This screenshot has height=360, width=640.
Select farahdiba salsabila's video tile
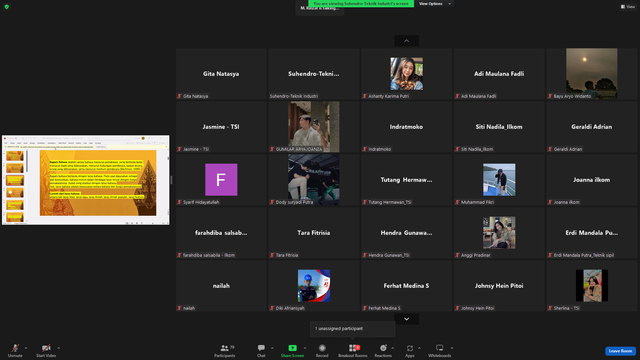(x=221, y=233)
